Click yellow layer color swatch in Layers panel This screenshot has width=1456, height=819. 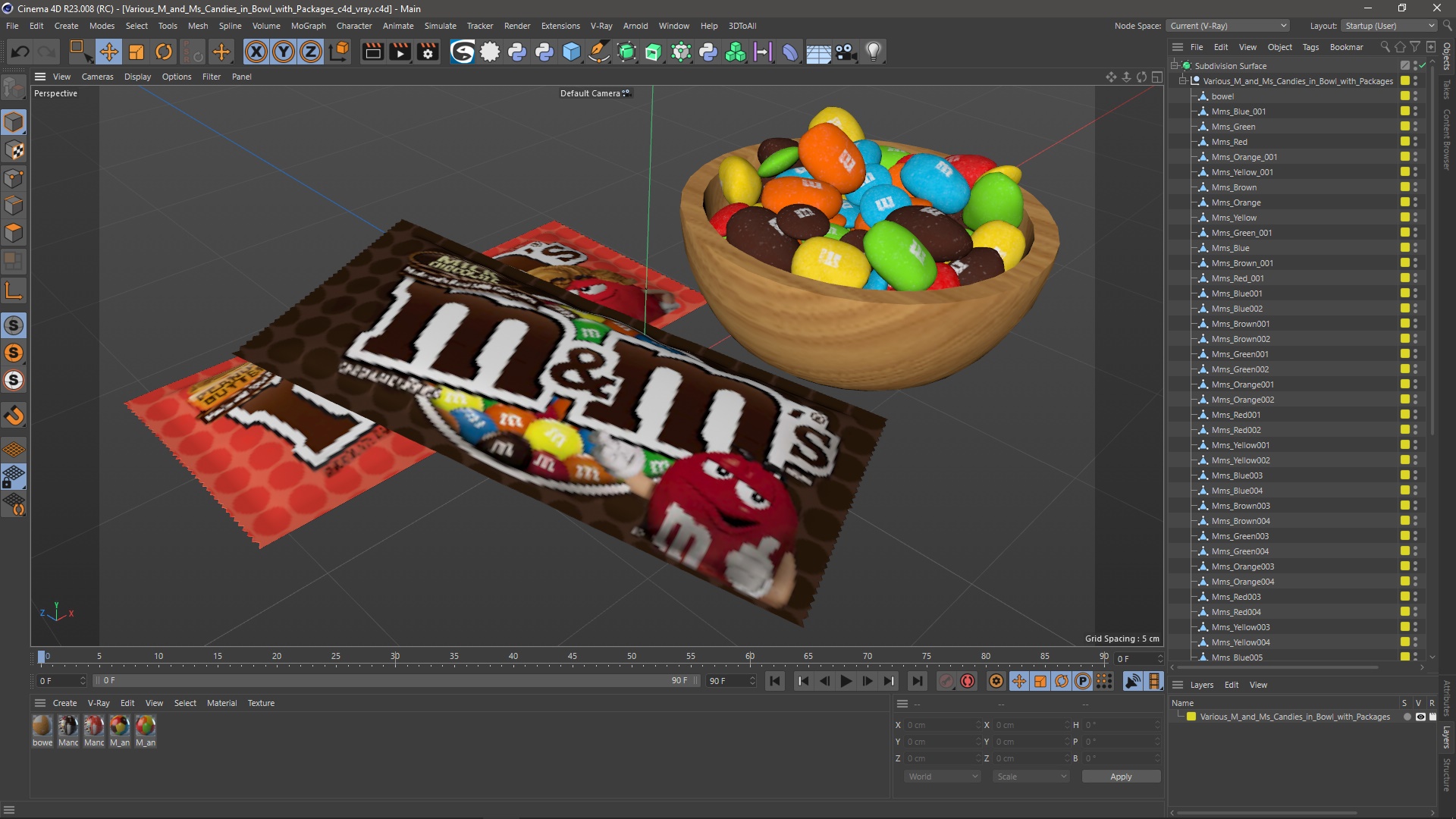[1191, 717]
